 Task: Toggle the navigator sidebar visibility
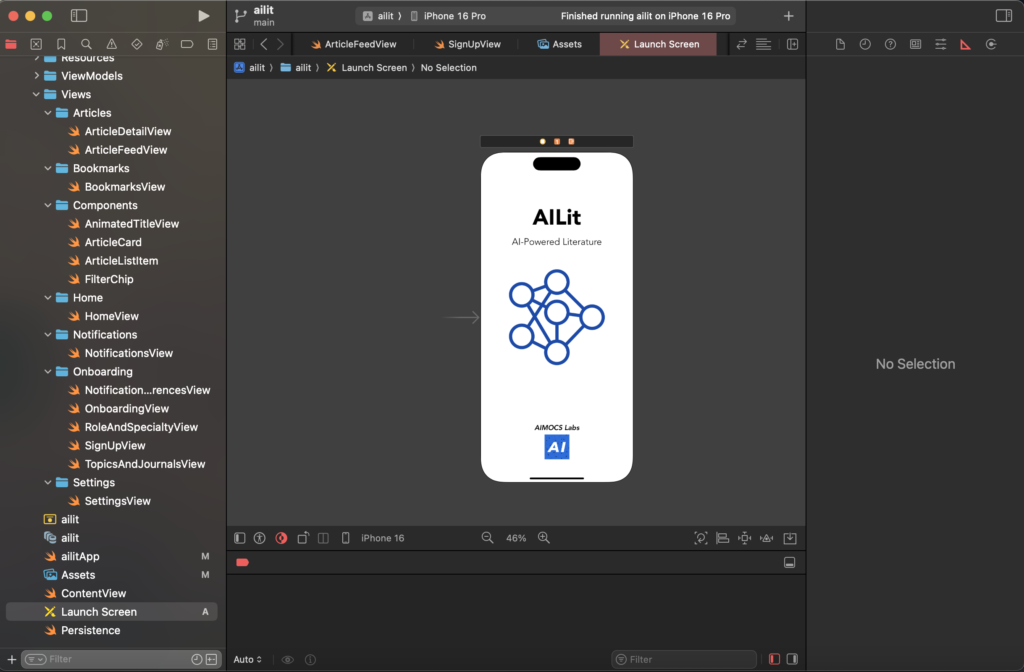79,16
